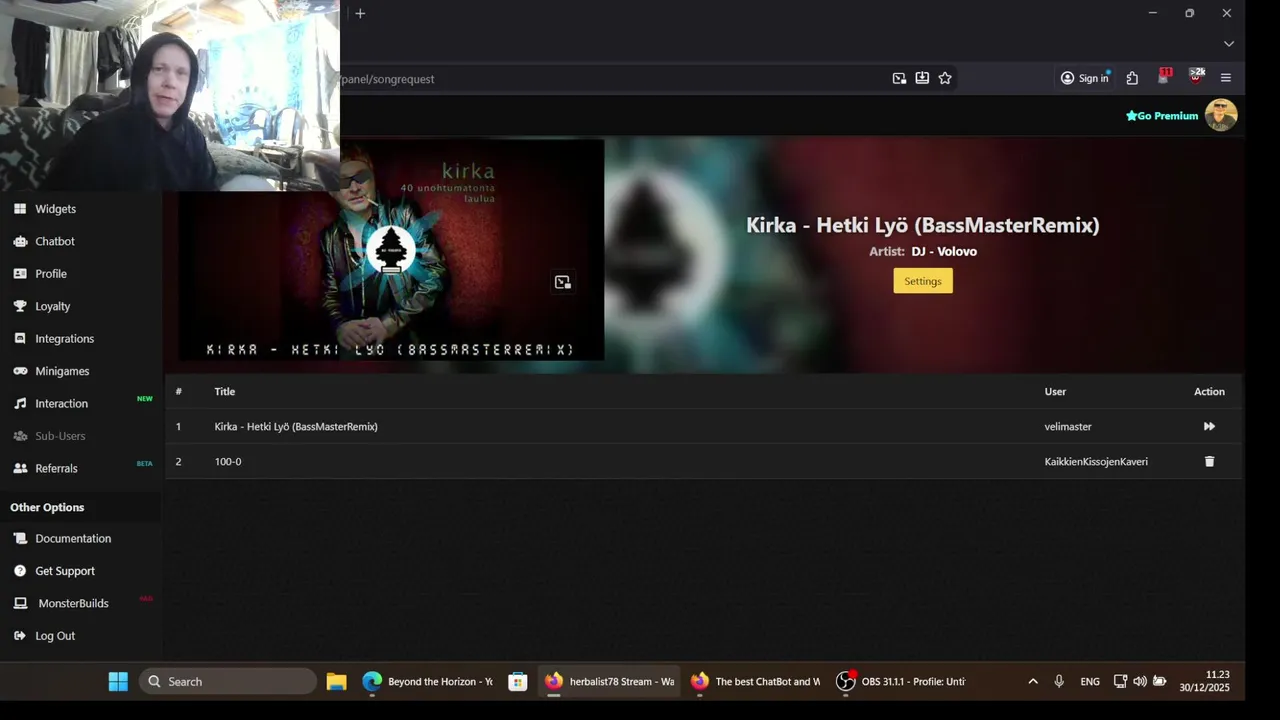Click the Log Out icon
The height and width of the screenshot is (720, 1280).
(x=20, y=636)
